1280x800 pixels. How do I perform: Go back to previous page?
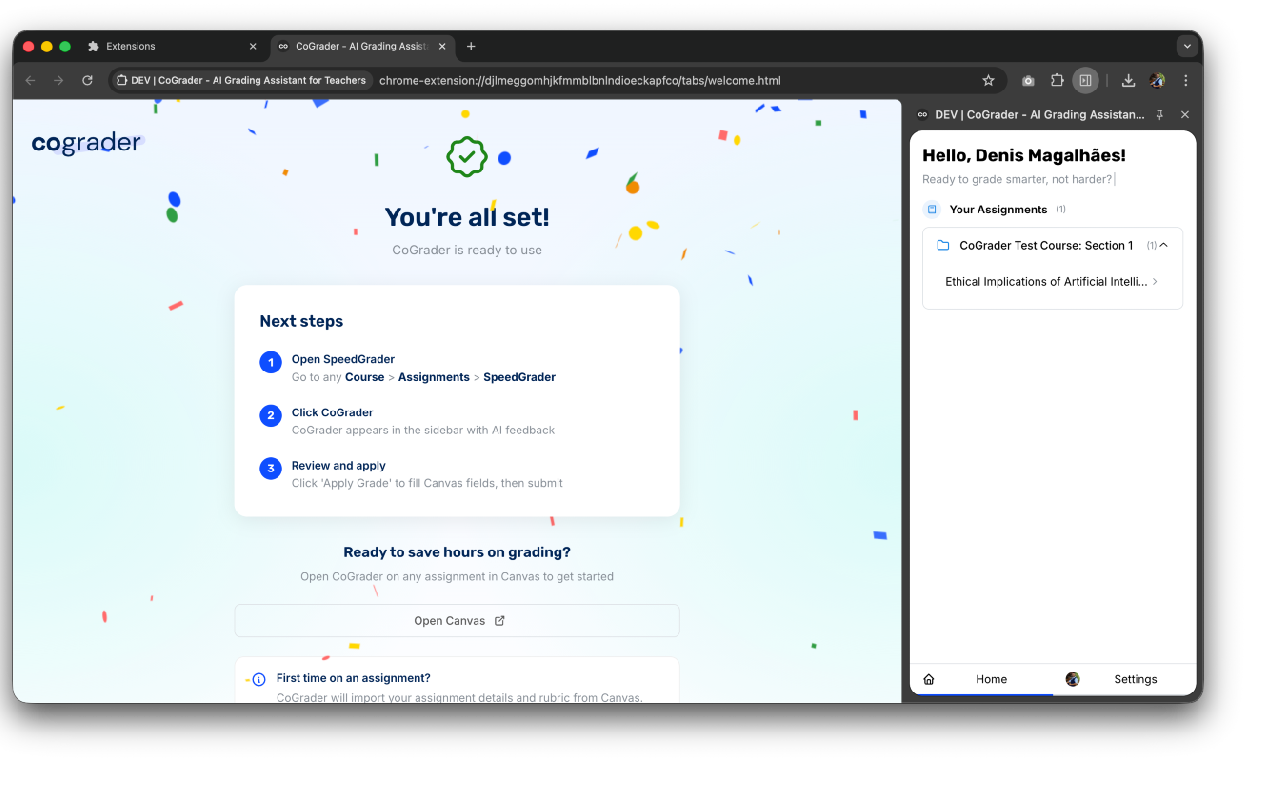click(30, 80)
